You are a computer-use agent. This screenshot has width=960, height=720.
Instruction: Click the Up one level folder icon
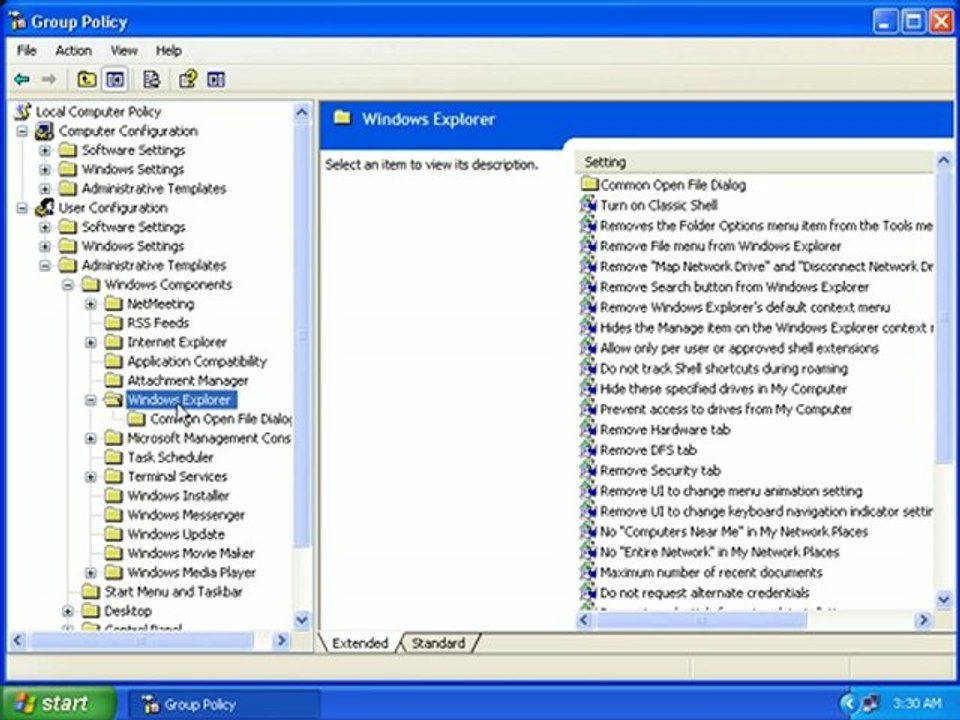[86, 79]
